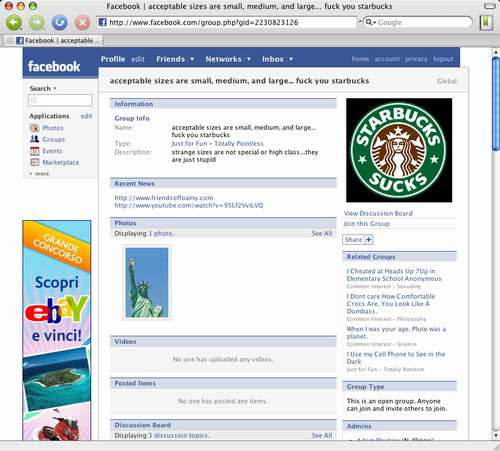Reload the page with the refresh icon

[x=60, y=23]
